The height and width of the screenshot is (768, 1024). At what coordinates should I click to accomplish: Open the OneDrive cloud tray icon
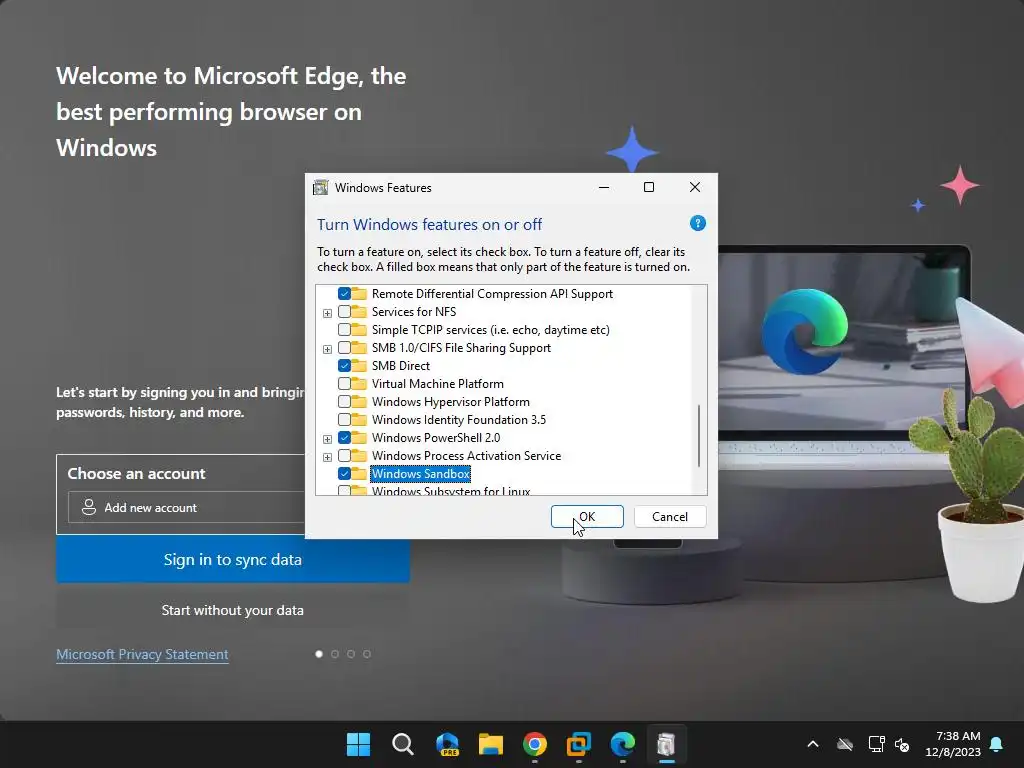pyautogui.click(x=845, y=744)
